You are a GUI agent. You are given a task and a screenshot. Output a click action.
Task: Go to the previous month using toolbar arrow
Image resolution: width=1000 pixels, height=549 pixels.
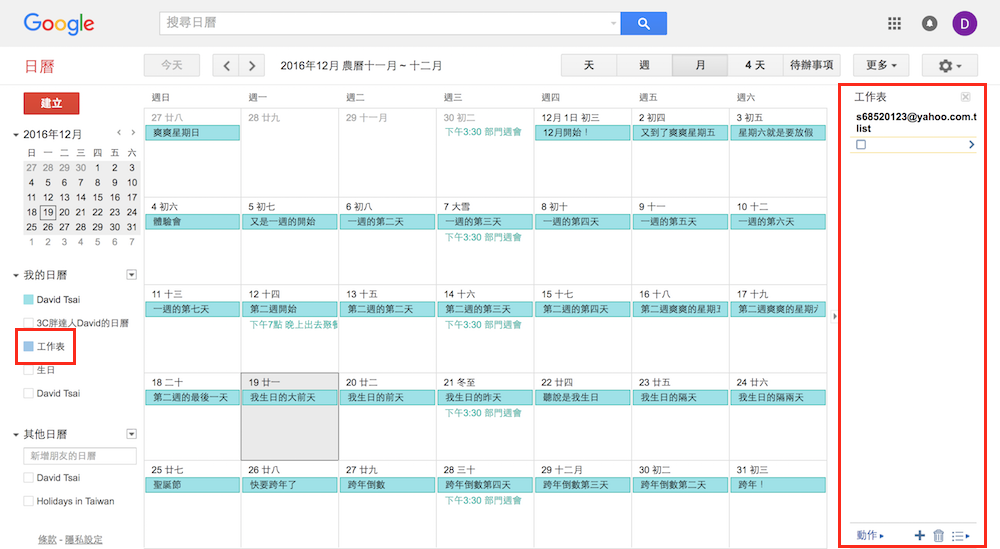[x=227, y=66]
